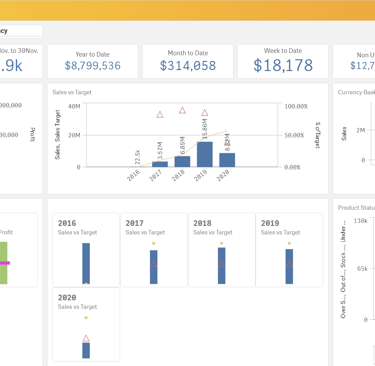Select the 2019 bar in Sales vs Target chart
The width and height of the screenshot is (375, 366).
(205, 154)
